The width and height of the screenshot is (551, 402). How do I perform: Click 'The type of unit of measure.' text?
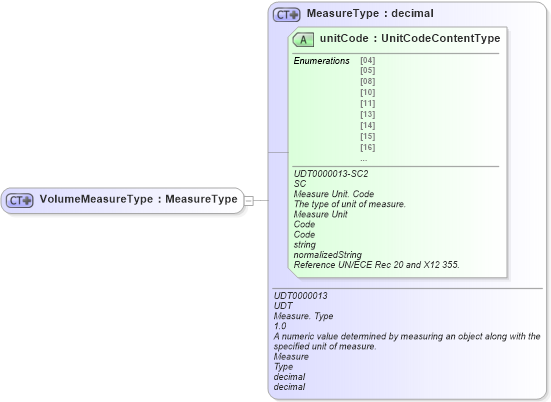tap(350, 204)
